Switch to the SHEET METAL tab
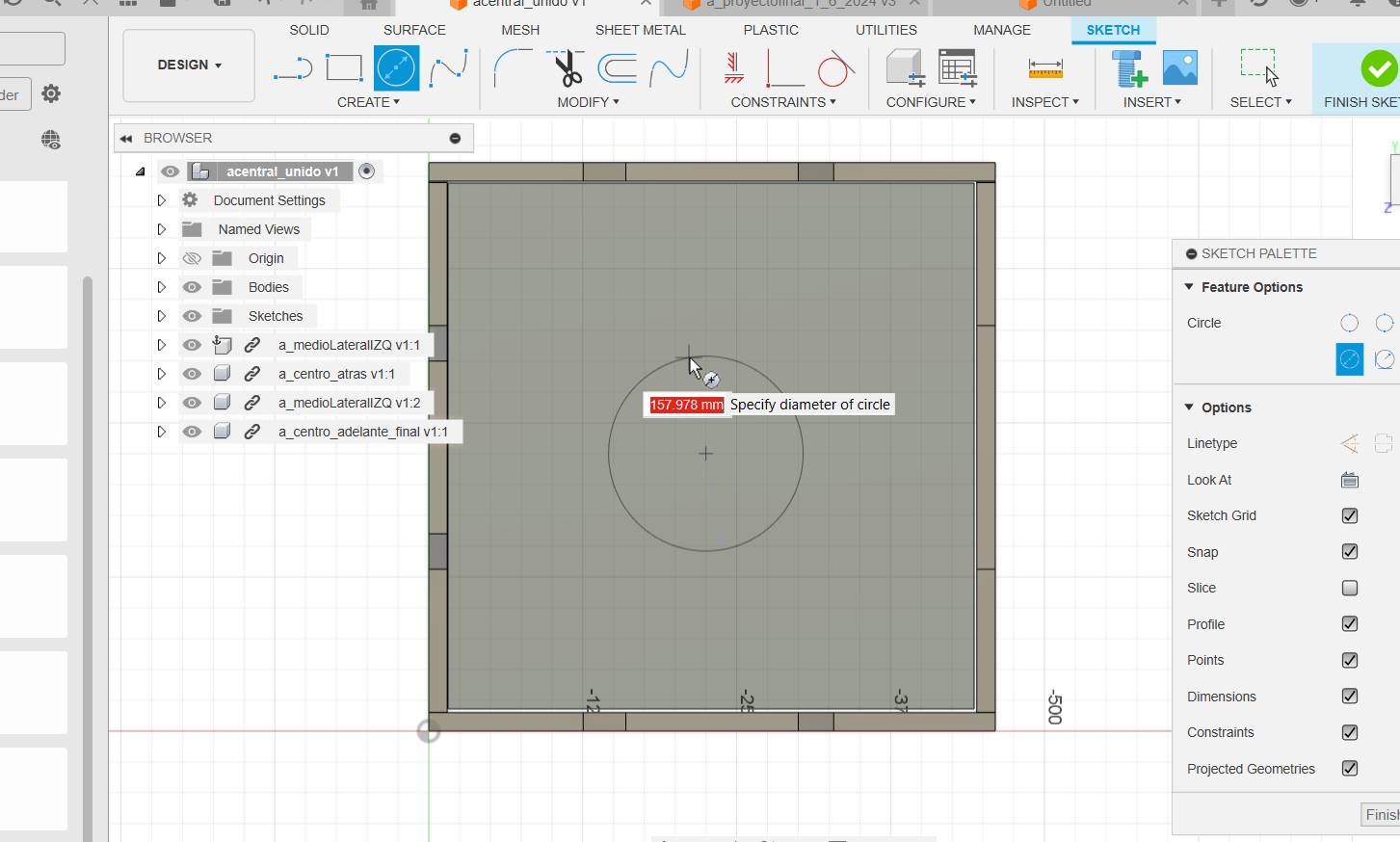The height and width of the screenshot is (842, 1400). click(641, 30)
